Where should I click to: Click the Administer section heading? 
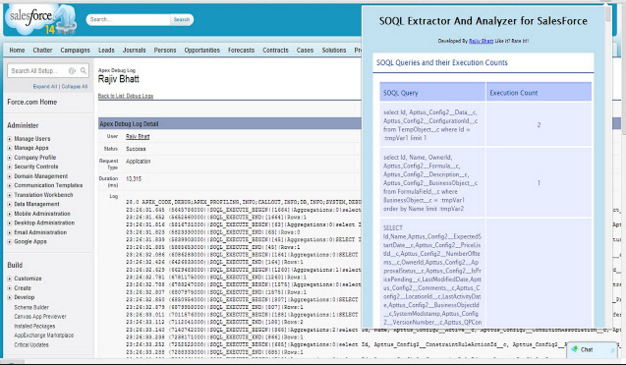[x=23, y=125]
